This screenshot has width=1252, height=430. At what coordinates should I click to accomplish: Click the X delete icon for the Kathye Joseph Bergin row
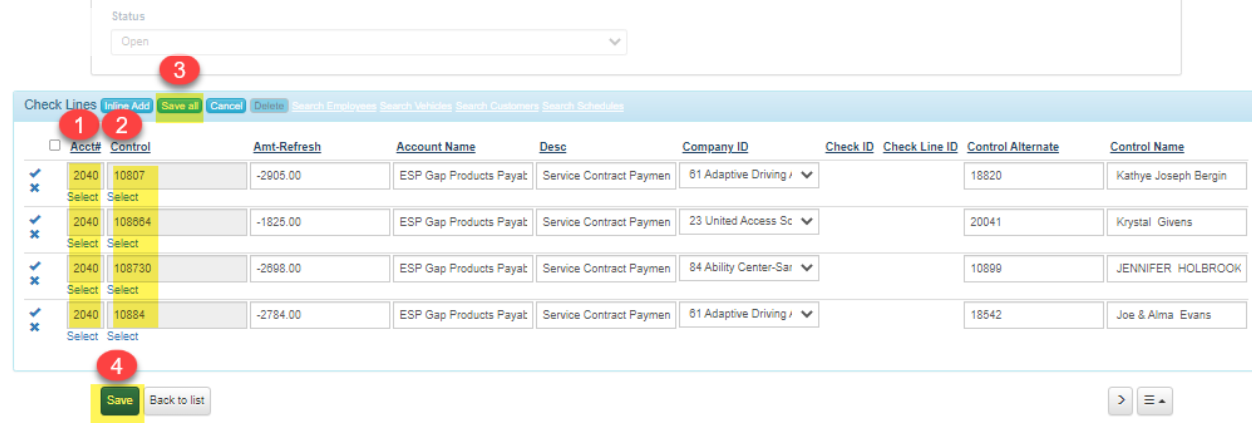click(x=35, y=188)
